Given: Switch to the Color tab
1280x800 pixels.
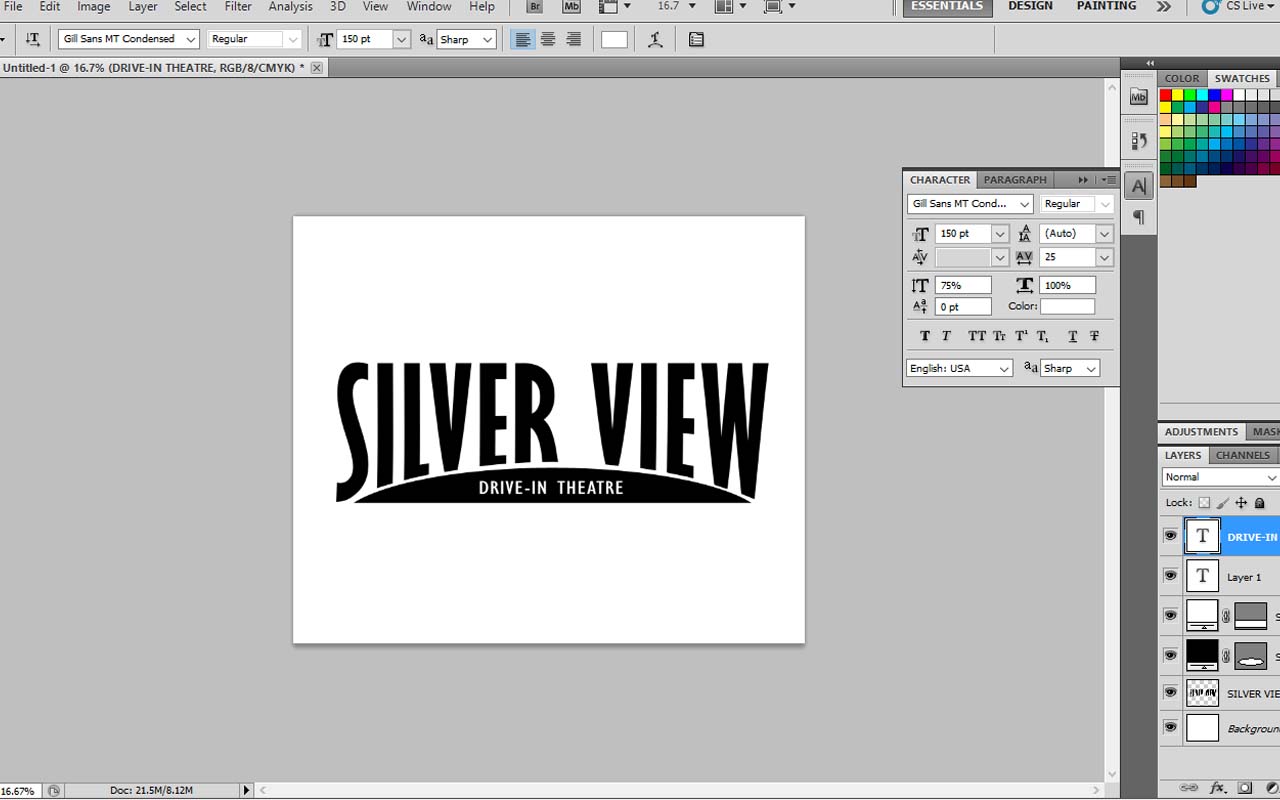Looking at the screenshot, I should [x=1181, y=78].
